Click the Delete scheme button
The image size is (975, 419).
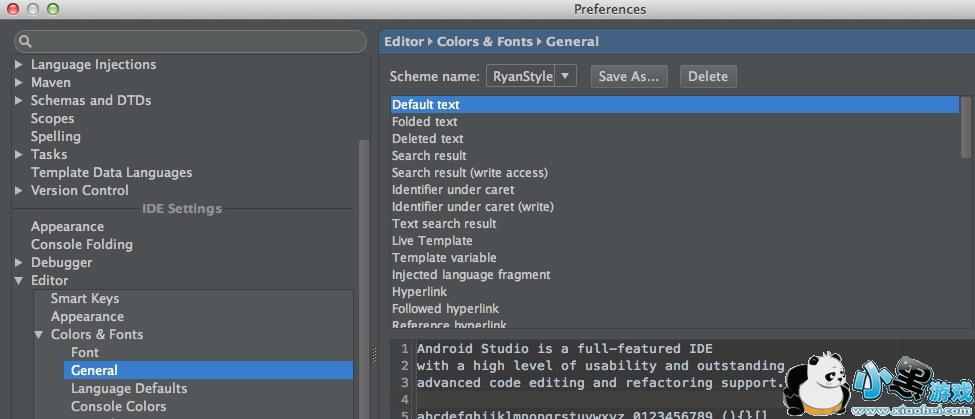click(707, 76)
